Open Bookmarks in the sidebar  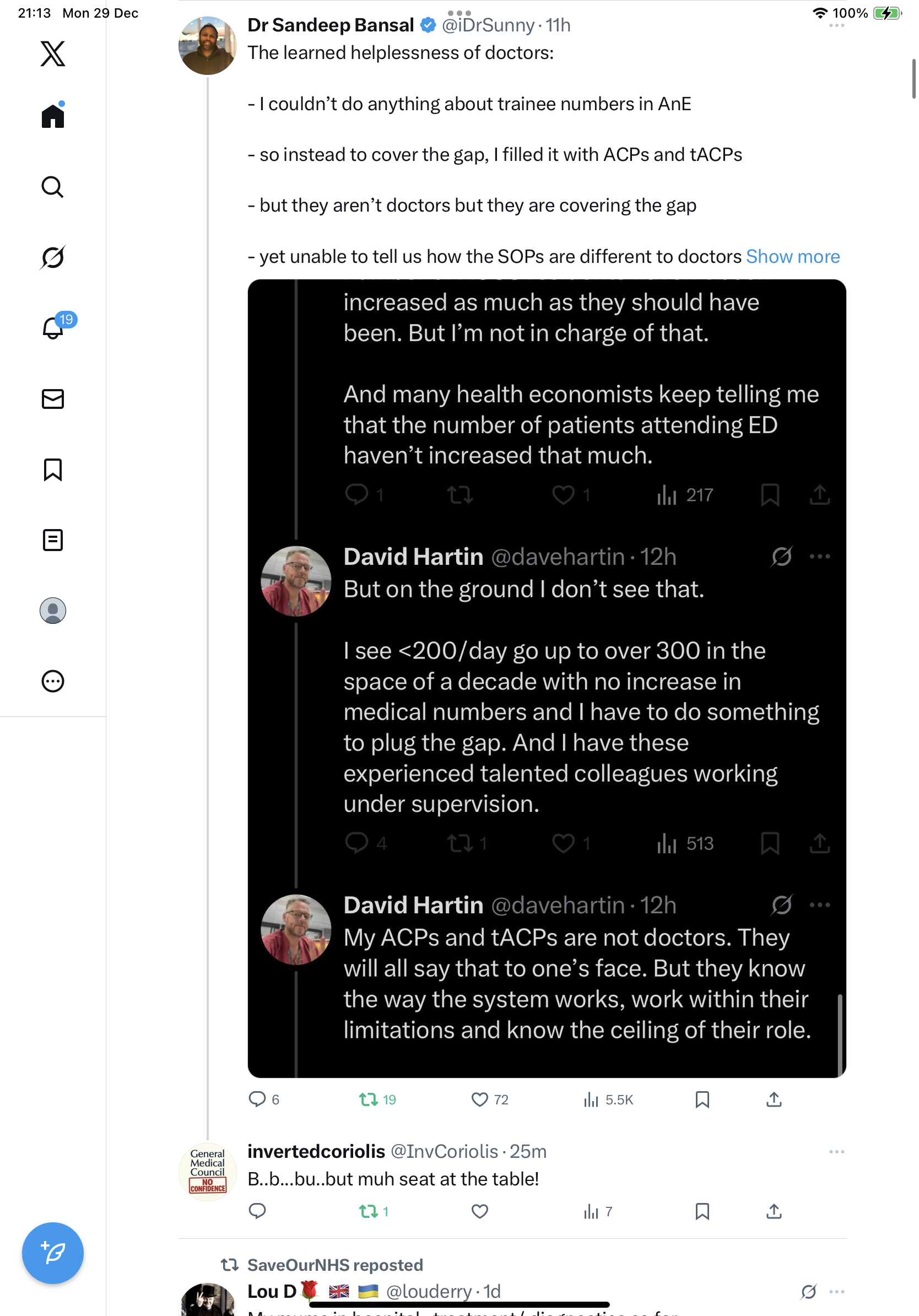pos(53,470)
